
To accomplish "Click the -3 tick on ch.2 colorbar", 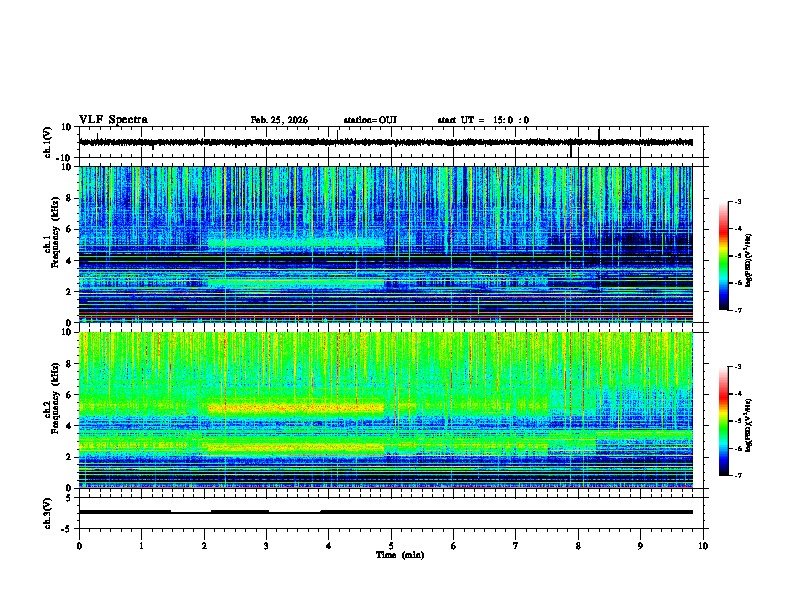I will coord(738,367).
